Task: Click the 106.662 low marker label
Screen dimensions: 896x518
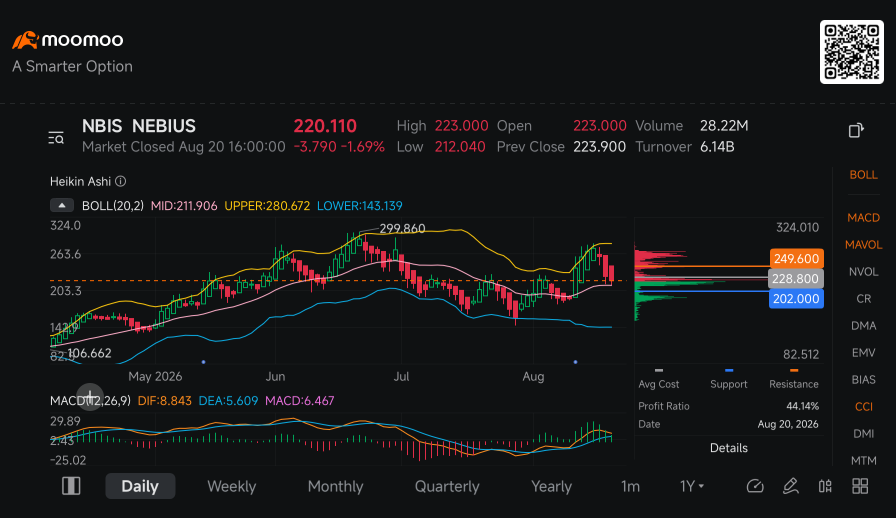Action: click(x=89, y=353)
